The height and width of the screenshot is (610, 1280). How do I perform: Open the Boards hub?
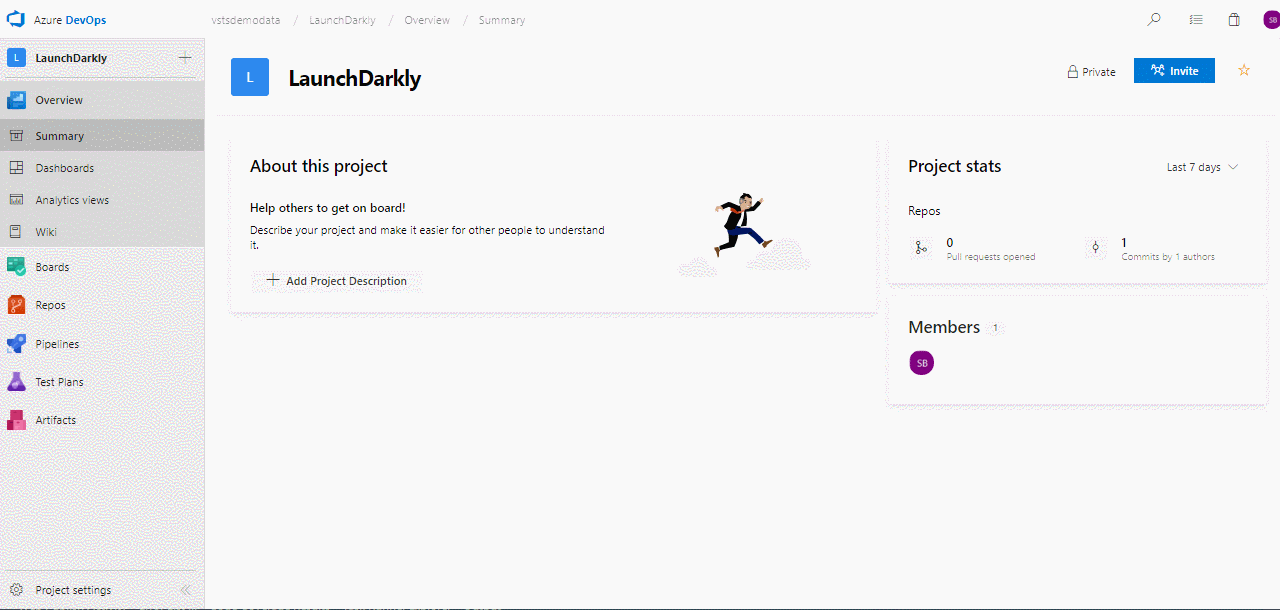[102, 267]
